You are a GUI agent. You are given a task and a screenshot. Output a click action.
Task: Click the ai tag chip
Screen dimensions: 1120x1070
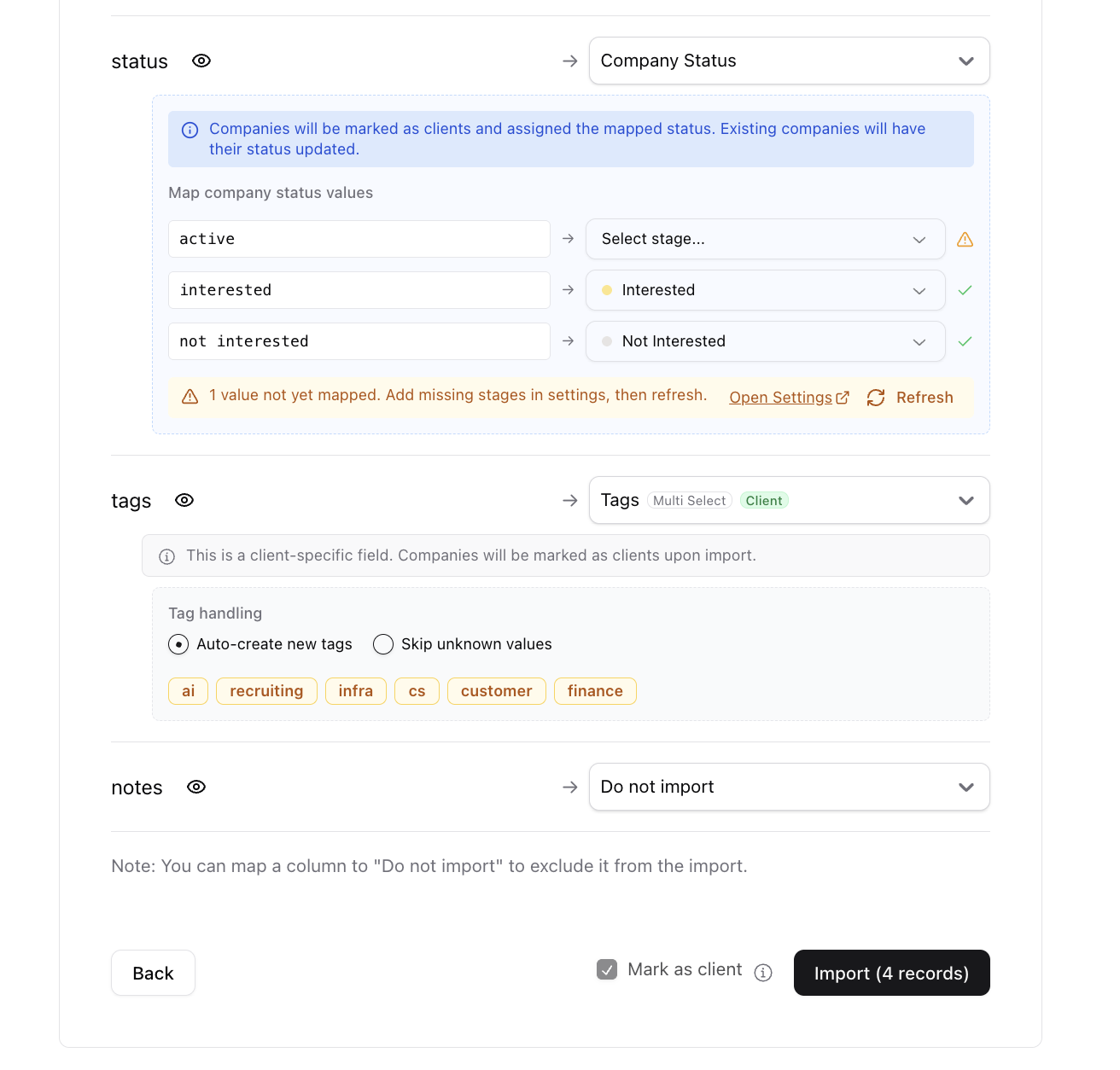(189, 691)
